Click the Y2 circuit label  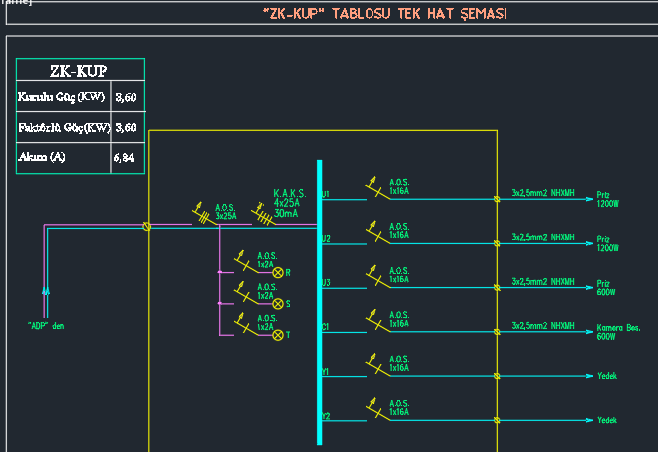point(326,416)
